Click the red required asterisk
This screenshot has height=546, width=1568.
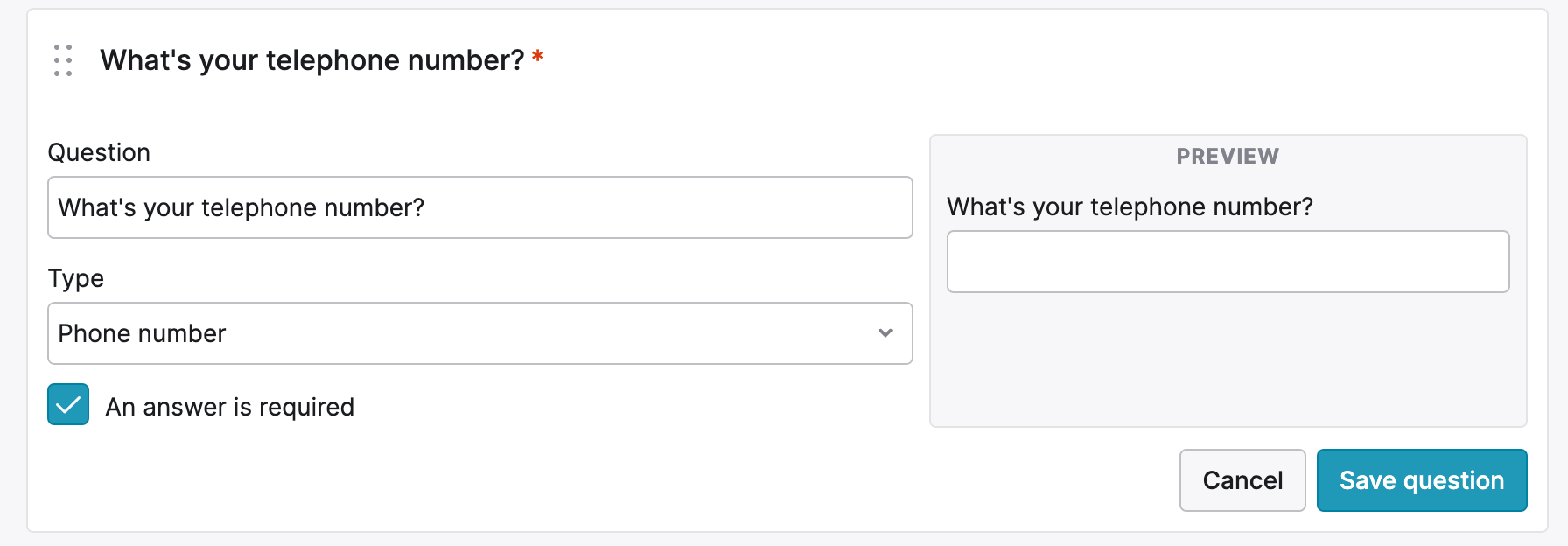(538, 58)
